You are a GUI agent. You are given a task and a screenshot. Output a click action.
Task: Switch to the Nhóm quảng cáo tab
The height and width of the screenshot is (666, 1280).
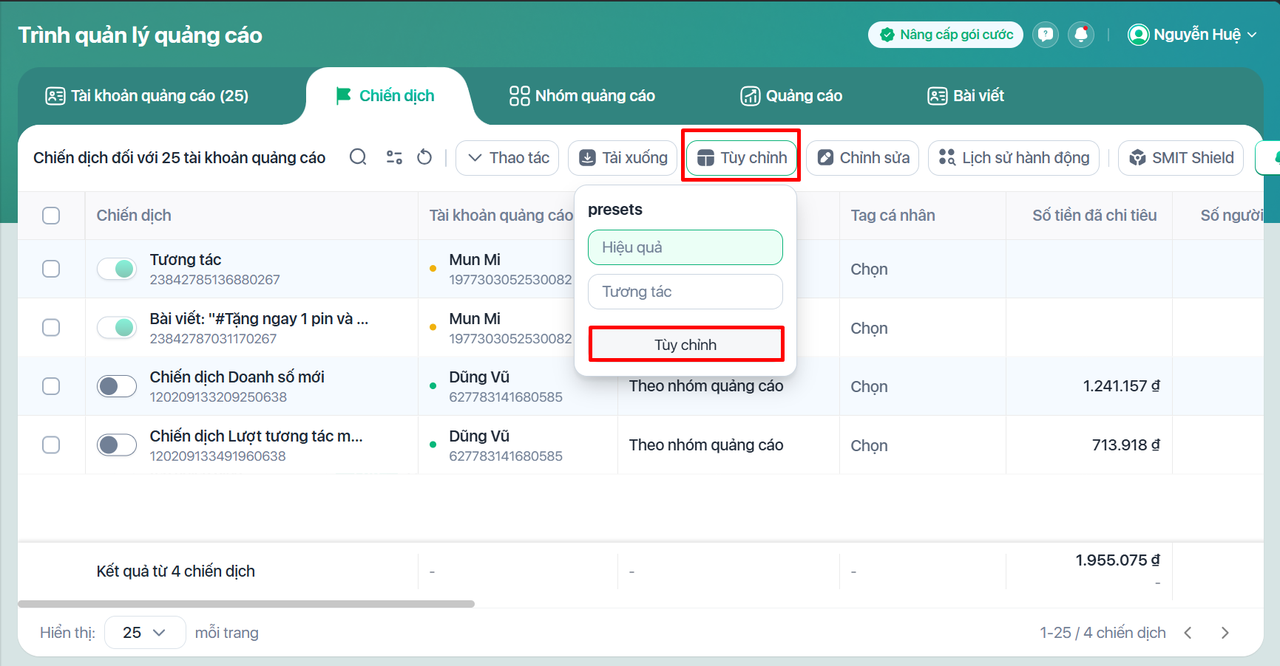click(582, 96)
